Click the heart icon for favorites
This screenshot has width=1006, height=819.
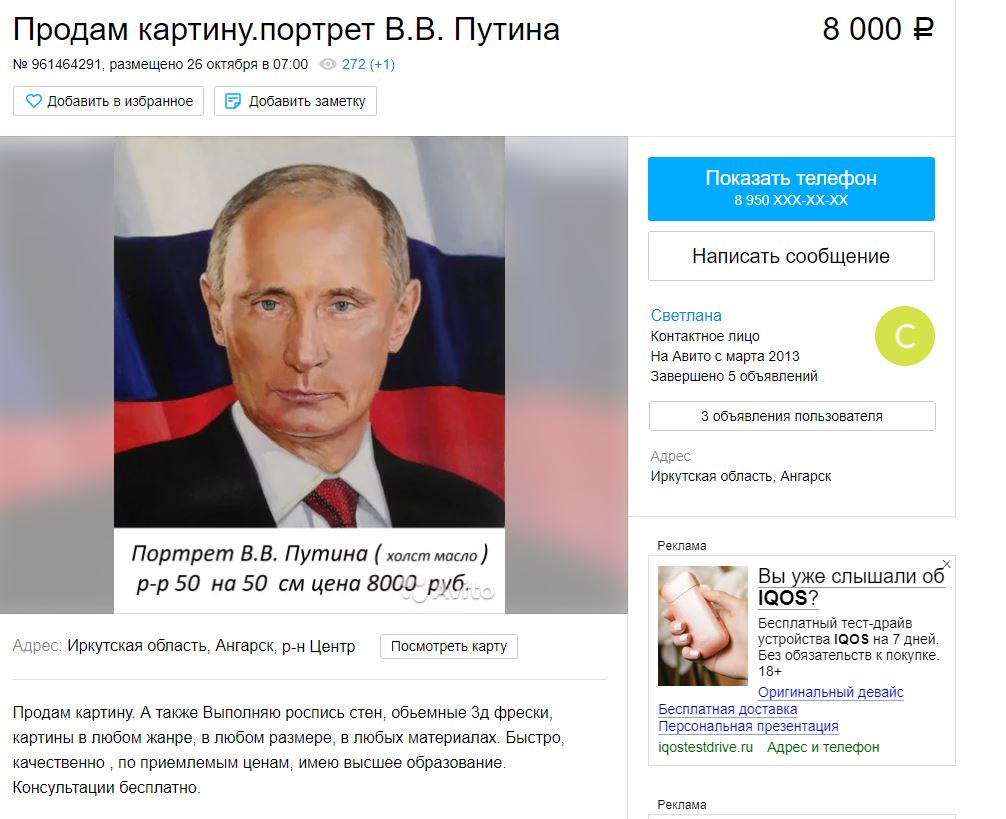33,101
